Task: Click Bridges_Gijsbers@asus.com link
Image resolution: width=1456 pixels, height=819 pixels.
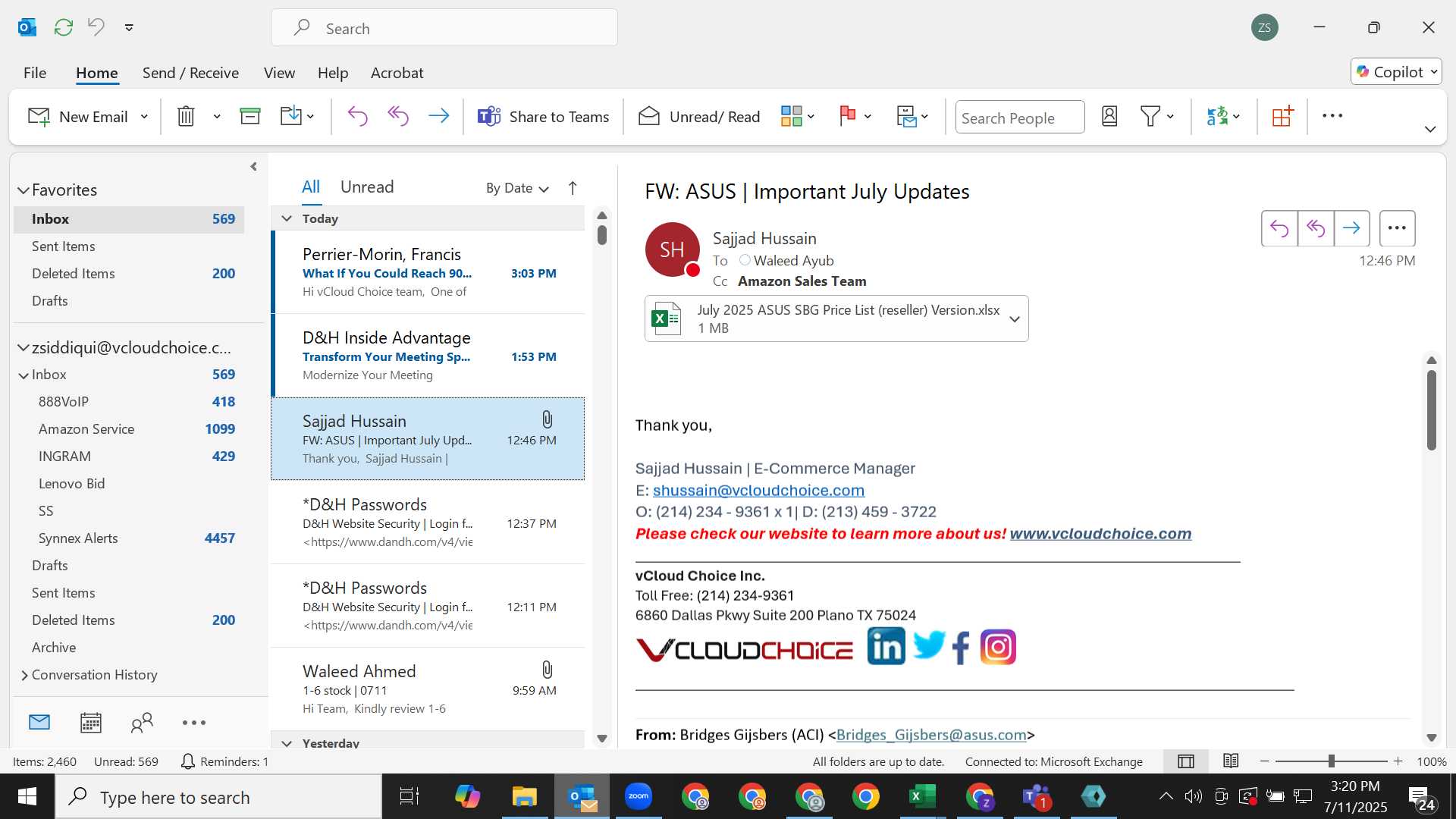Action: [931, 735]
